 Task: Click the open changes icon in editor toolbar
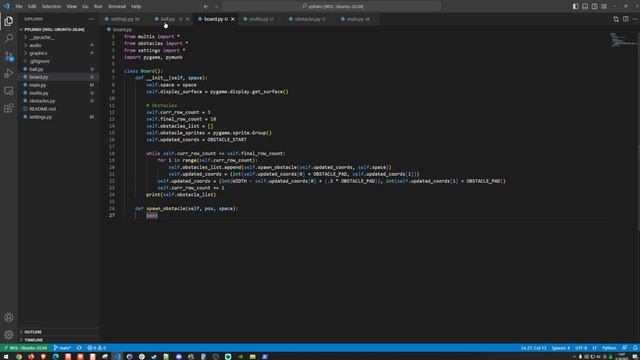[616, 19]
